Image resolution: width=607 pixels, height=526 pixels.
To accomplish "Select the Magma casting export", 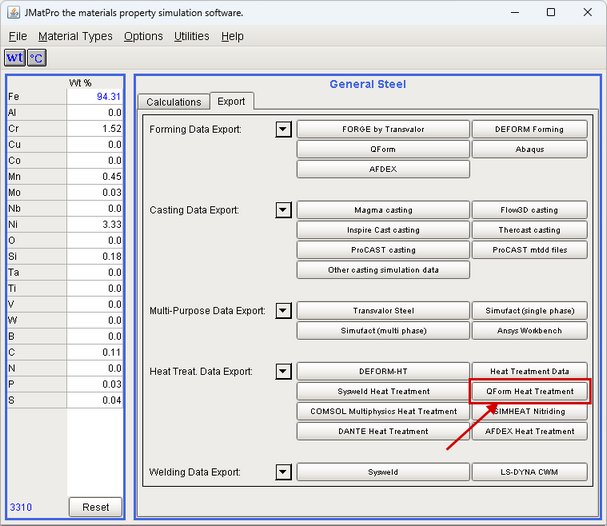I will click(x=383, y=210).
